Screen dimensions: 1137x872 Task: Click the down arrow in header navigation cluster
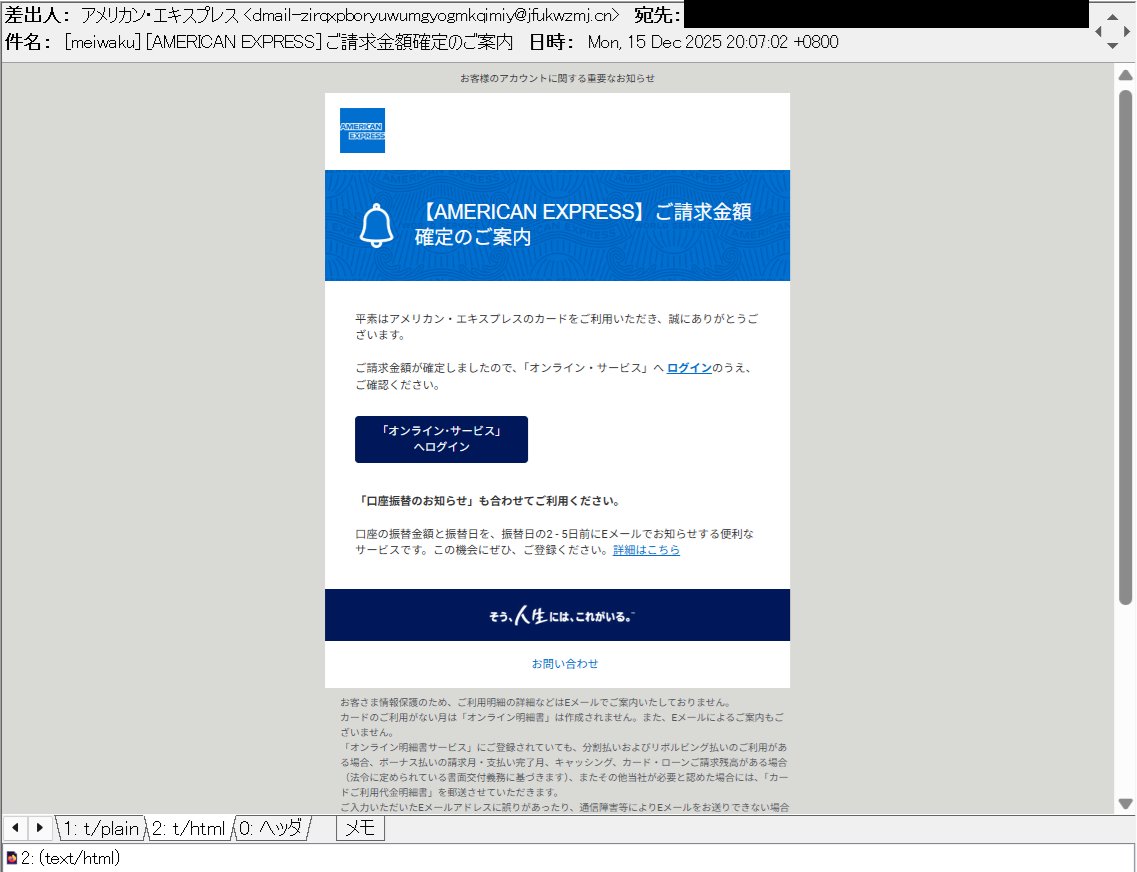[x=1112, y=46]
